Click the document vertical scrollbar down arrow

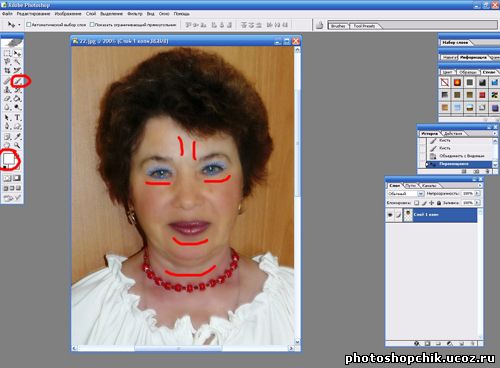coord(297,342)
